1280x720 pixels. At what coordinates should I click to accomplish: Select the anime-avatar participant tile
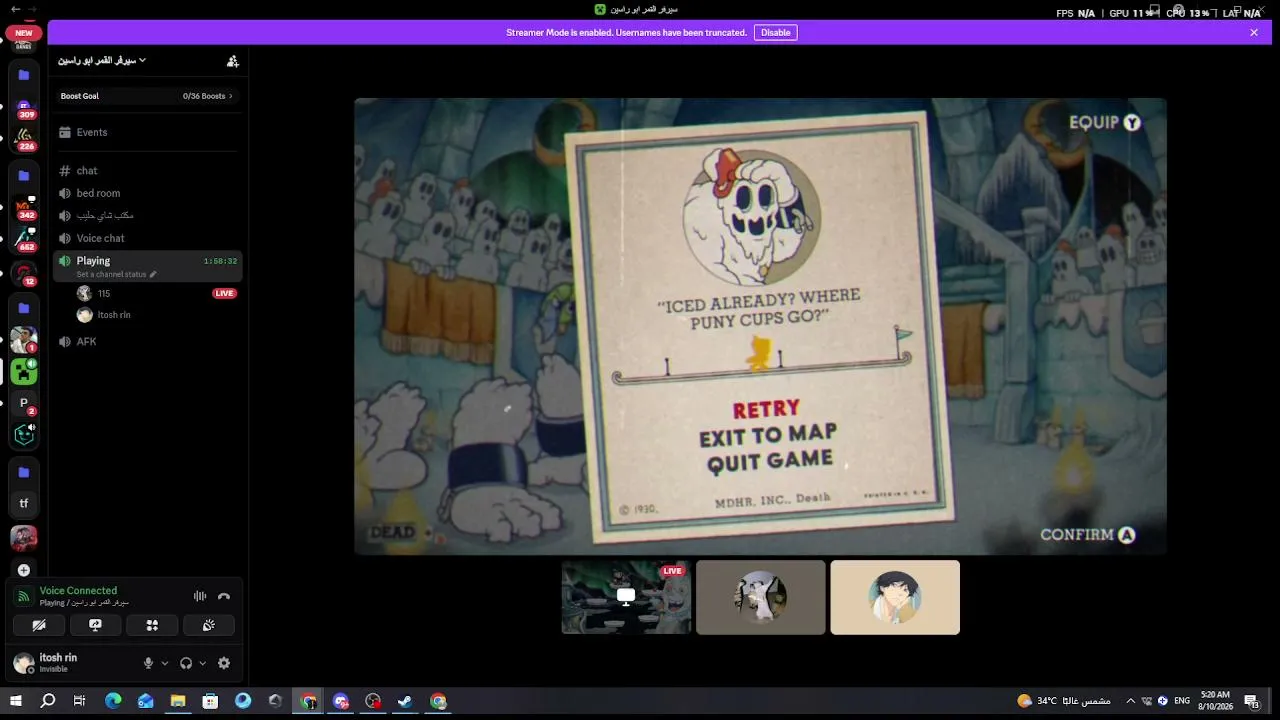coord(895,597)
